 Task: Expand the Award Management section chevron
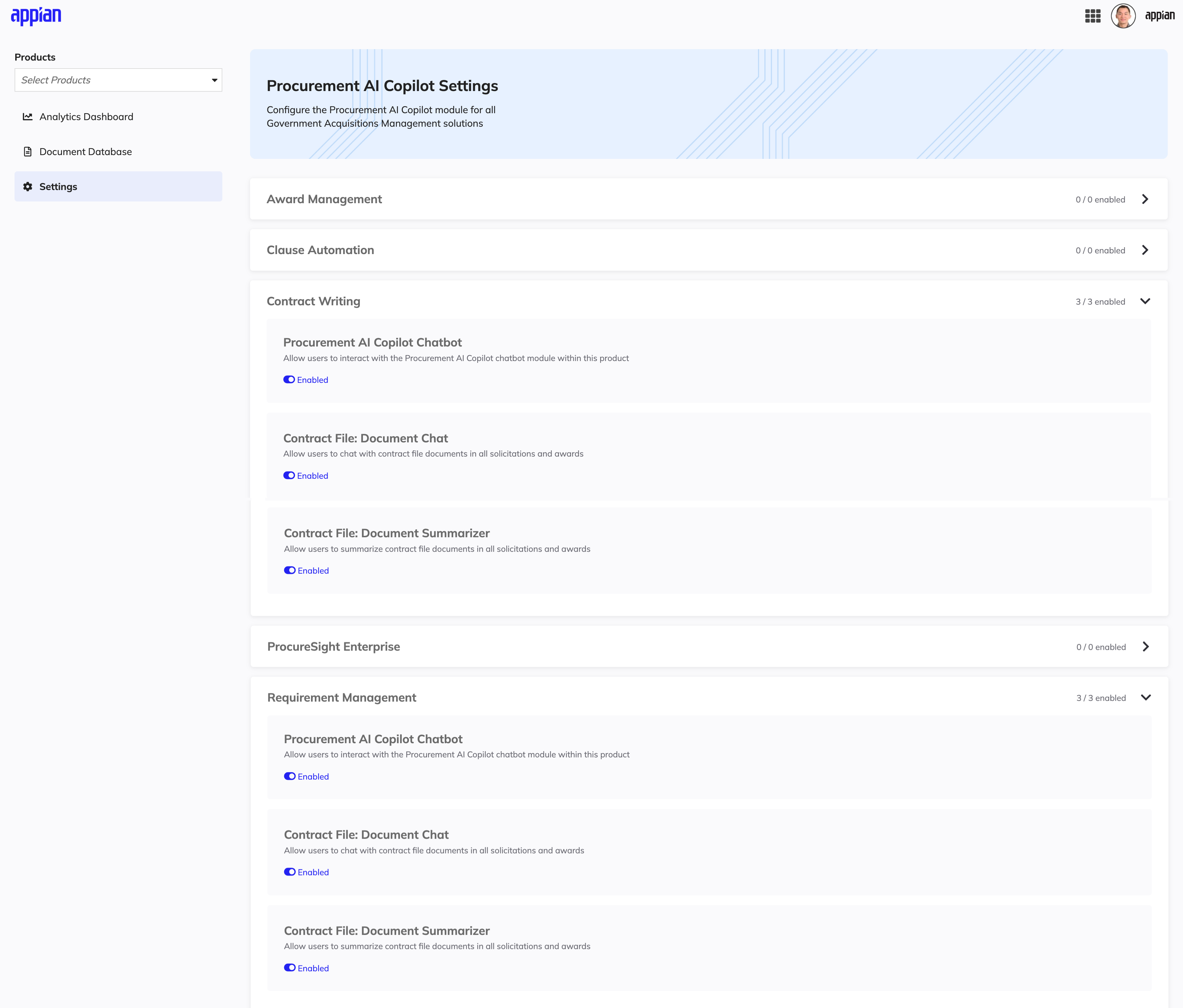(1145, 199)
